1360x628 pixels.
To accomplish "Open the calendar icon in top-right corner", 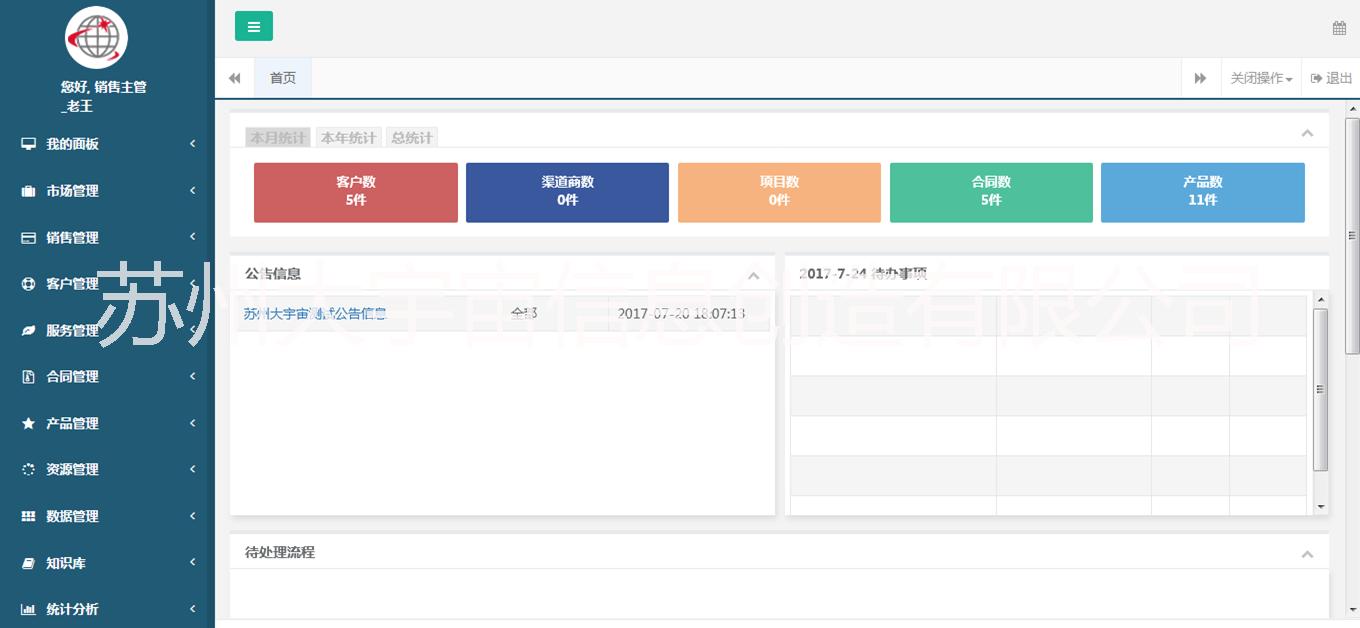I will point(1339,28).
